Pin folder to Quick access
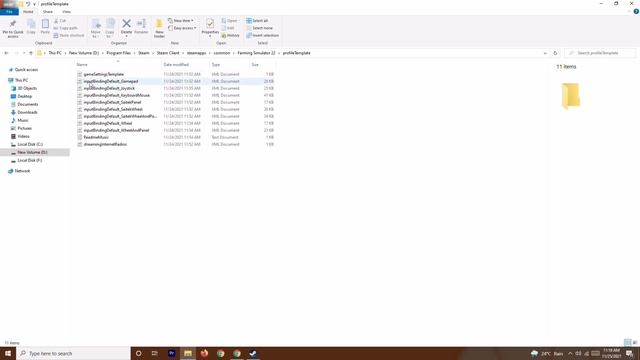640x360 pixels. 13,28
